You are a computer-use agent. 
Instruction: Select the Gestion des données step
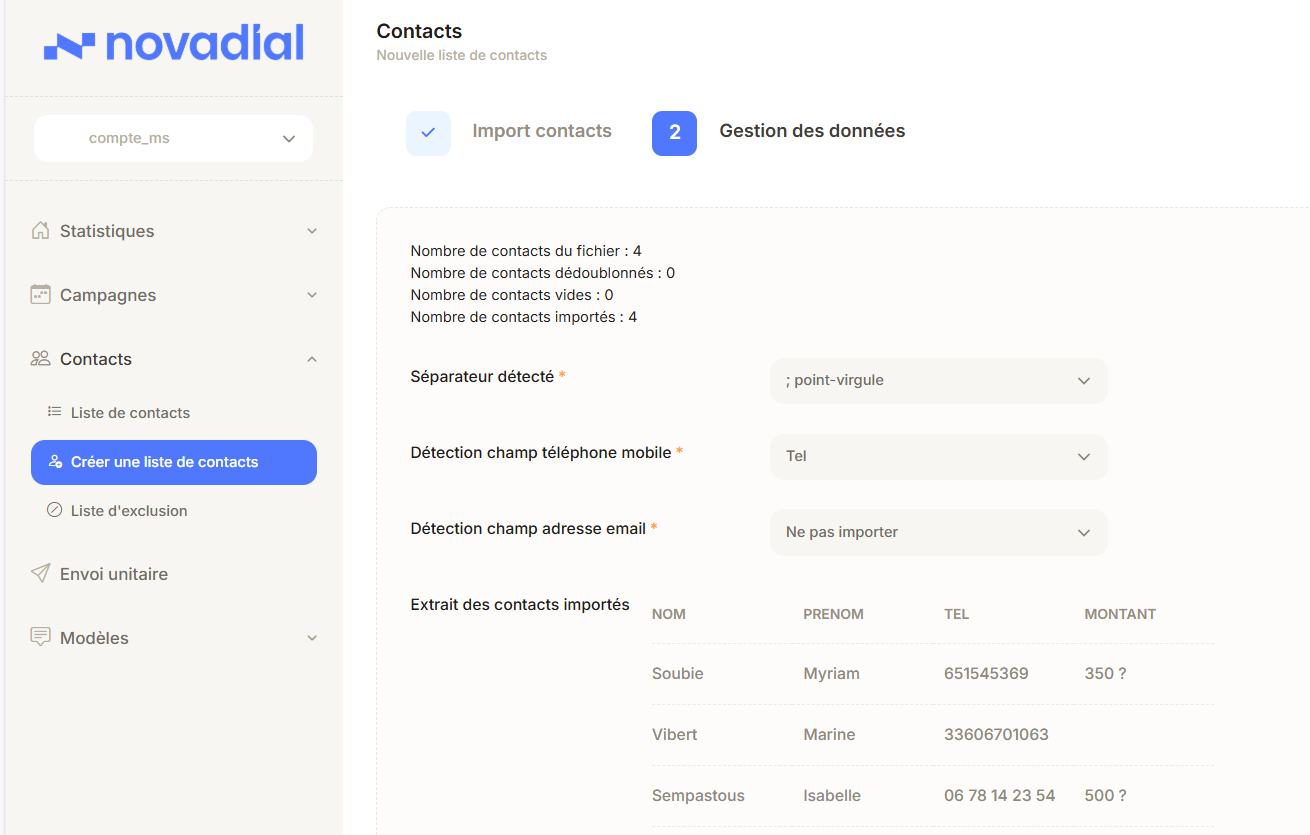[812, 131]
